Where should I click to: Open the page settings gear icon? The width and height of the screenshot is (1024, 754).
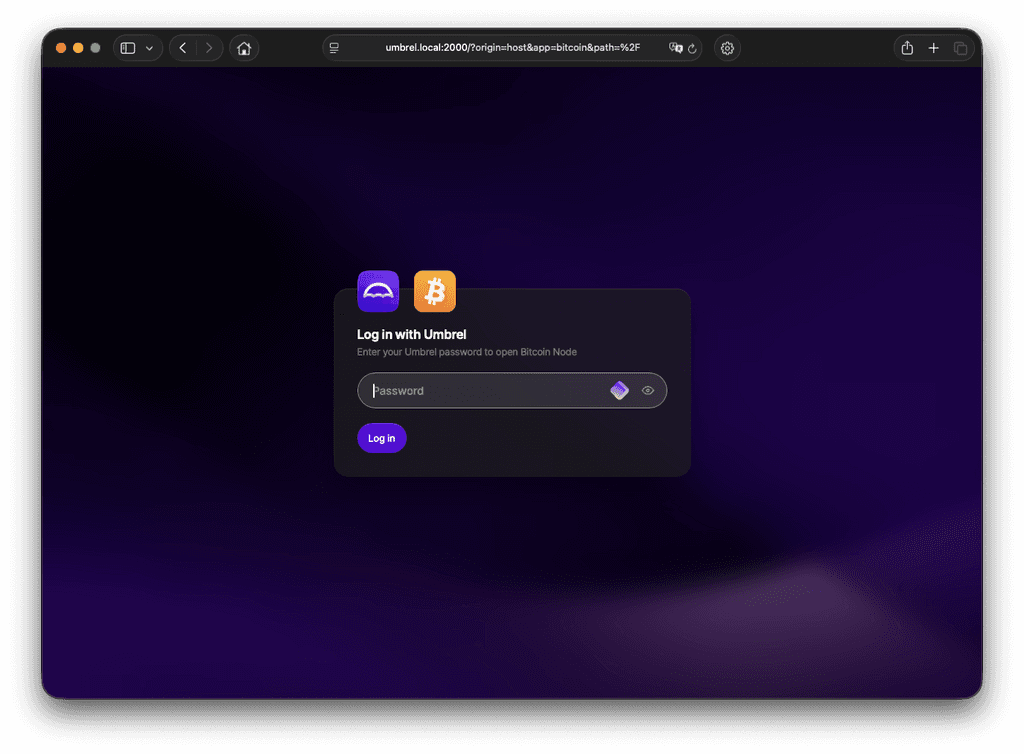(x=727, y=47)
